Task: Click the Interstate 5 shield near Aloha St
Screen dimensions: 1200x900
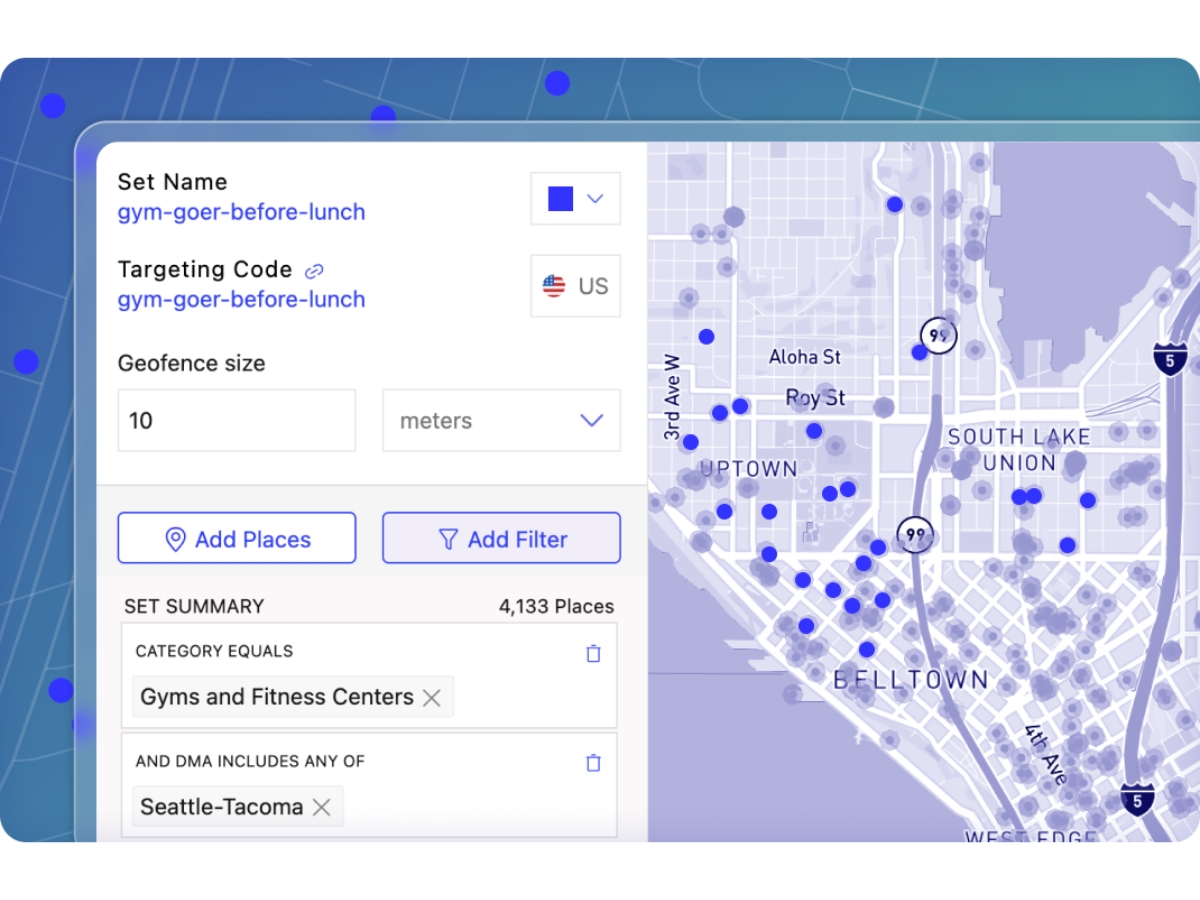Action: tap(1170, 357)
